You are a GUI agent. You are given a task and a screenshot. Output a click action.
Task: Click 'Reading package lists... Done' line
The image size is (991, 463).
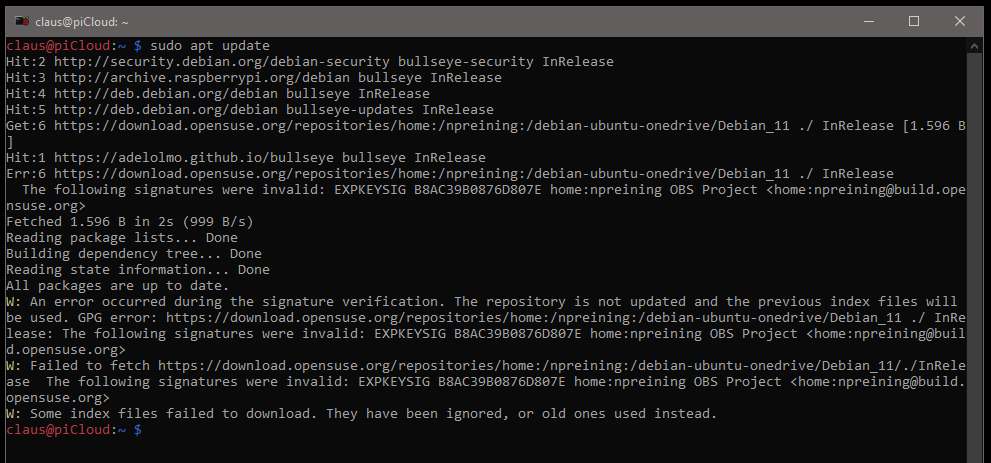(122, 238)
